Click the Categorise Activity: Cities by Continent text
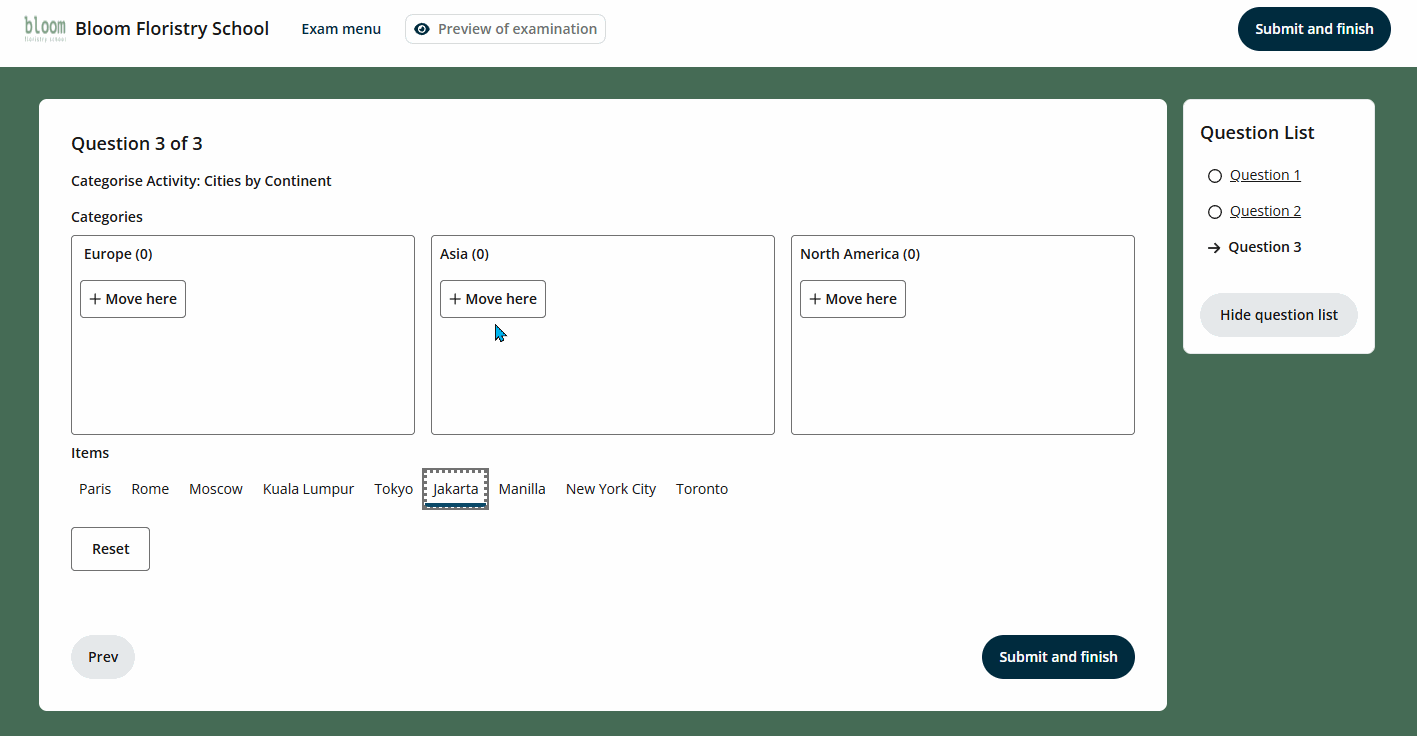Image resolution: width=1417 pixels, height=736 pixels. click(201, 181)
